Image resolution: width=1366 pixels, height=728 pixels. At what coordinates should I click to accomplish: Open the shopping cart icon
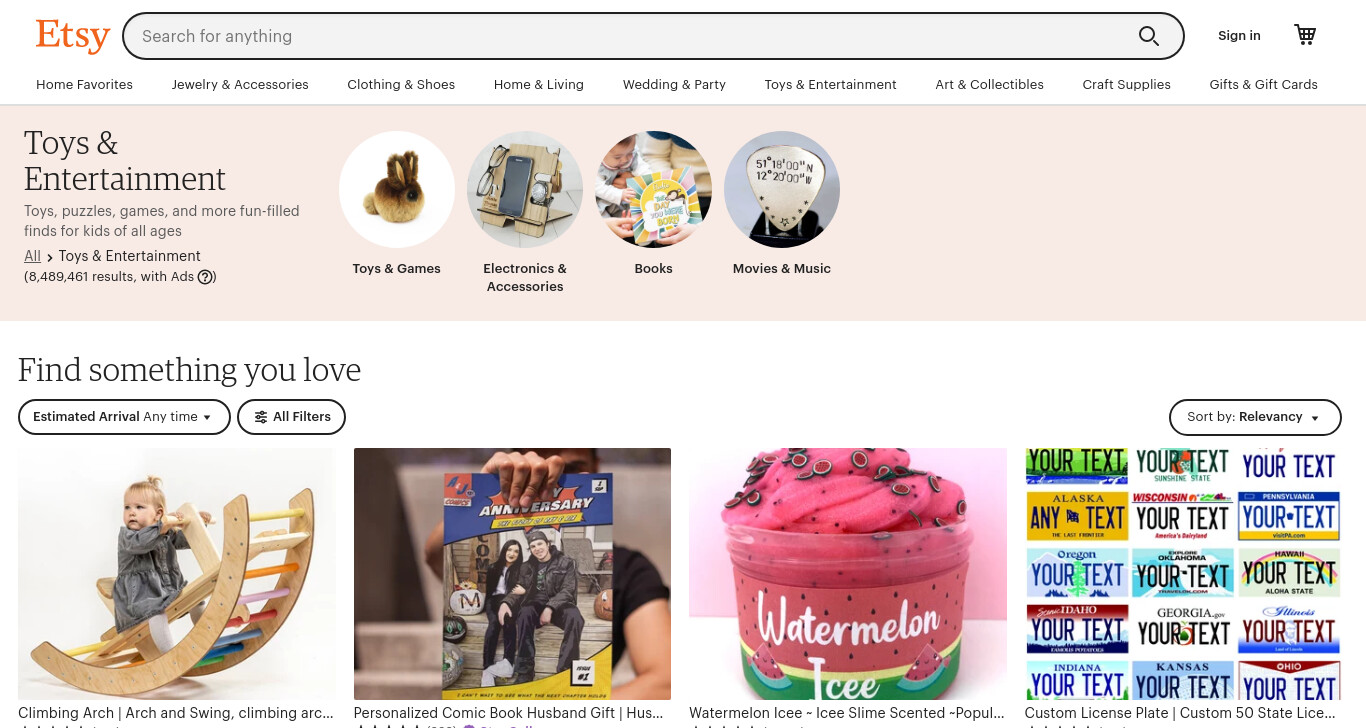pyautogui.click(x=1305, y=35)
